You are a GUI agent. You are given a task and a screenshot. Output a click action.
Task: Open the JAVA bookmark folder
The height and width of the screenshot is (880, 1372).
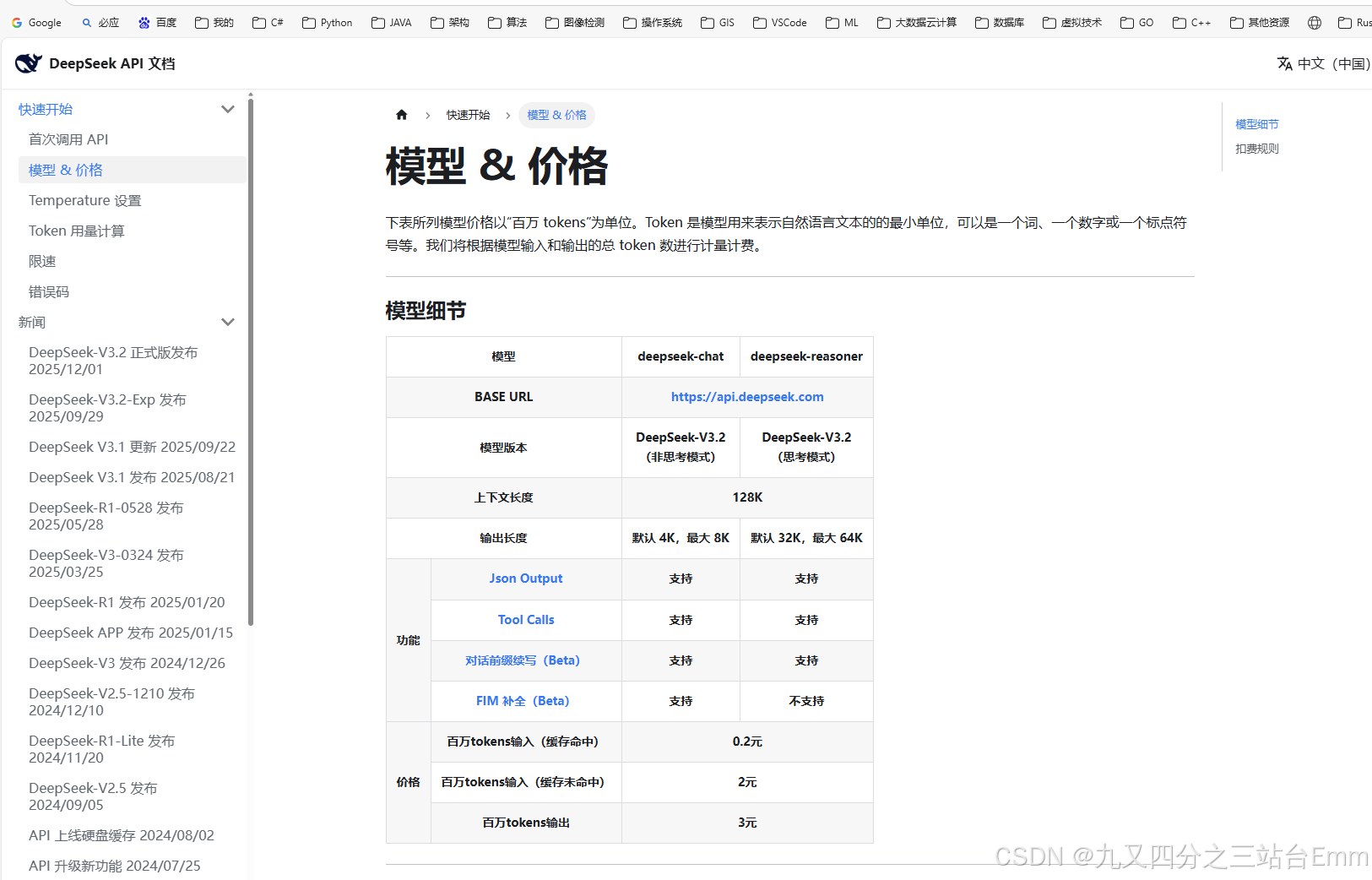coord(392,23)
